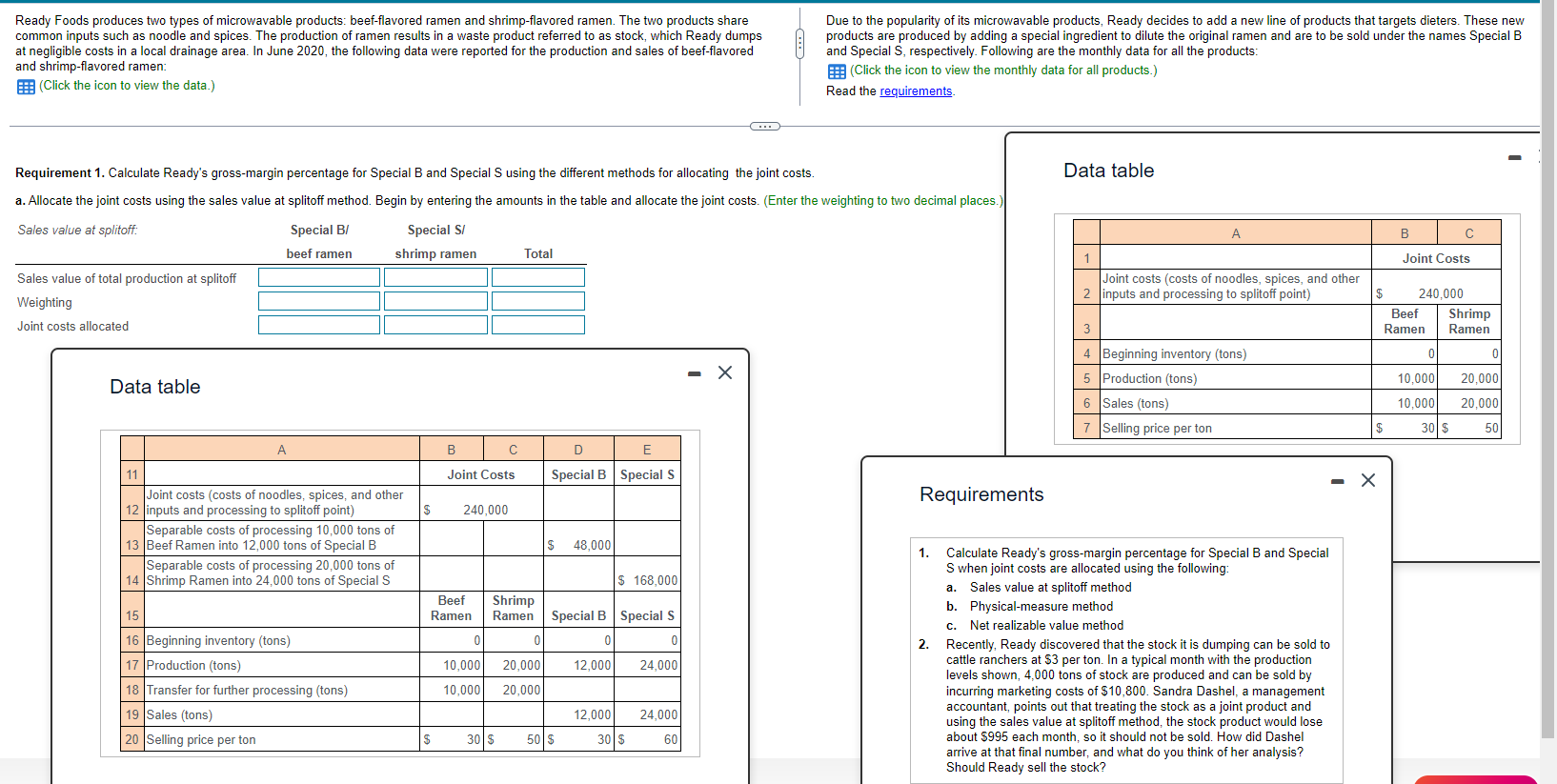Click the 'Selling price per ton' label in row 7

[1157, 429]
